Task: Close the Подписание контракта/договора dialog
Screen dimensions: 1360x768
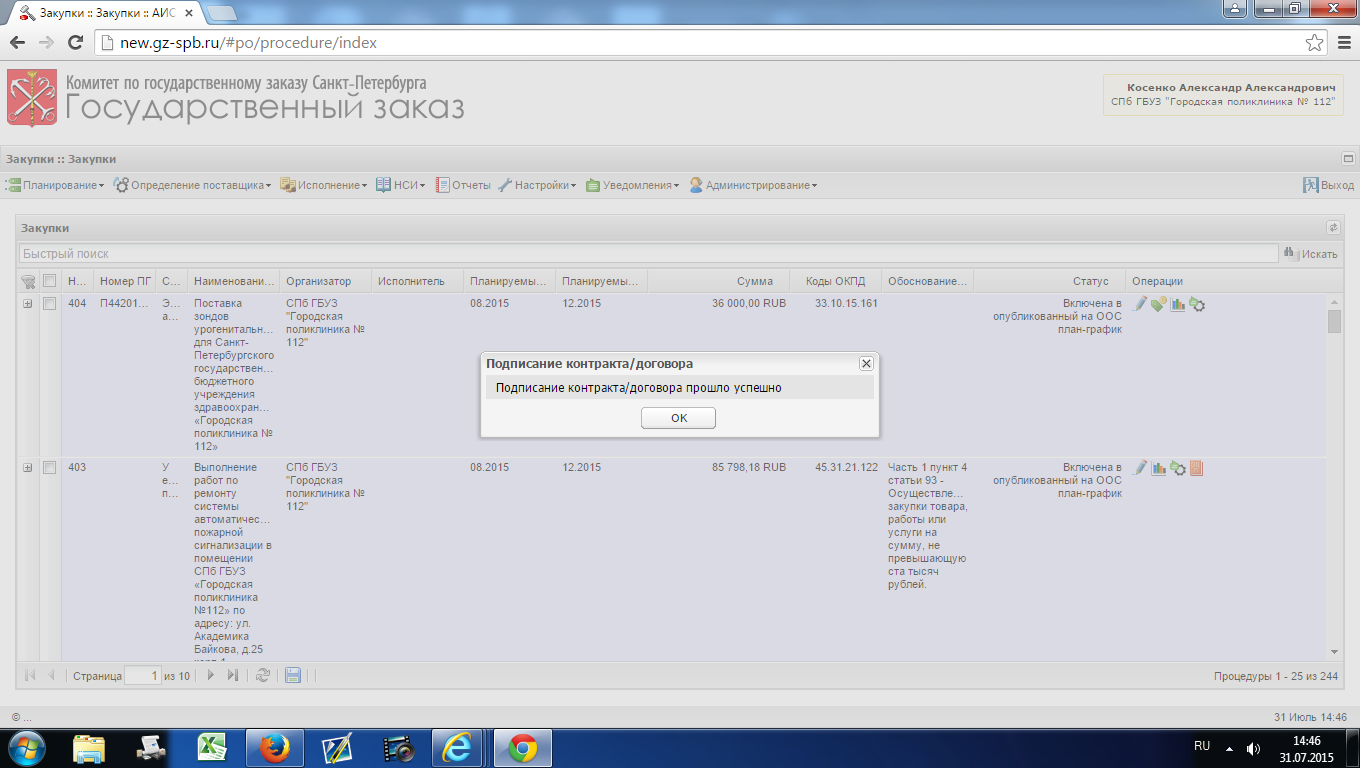Action: pyautogui.click(x=866, y=364)
